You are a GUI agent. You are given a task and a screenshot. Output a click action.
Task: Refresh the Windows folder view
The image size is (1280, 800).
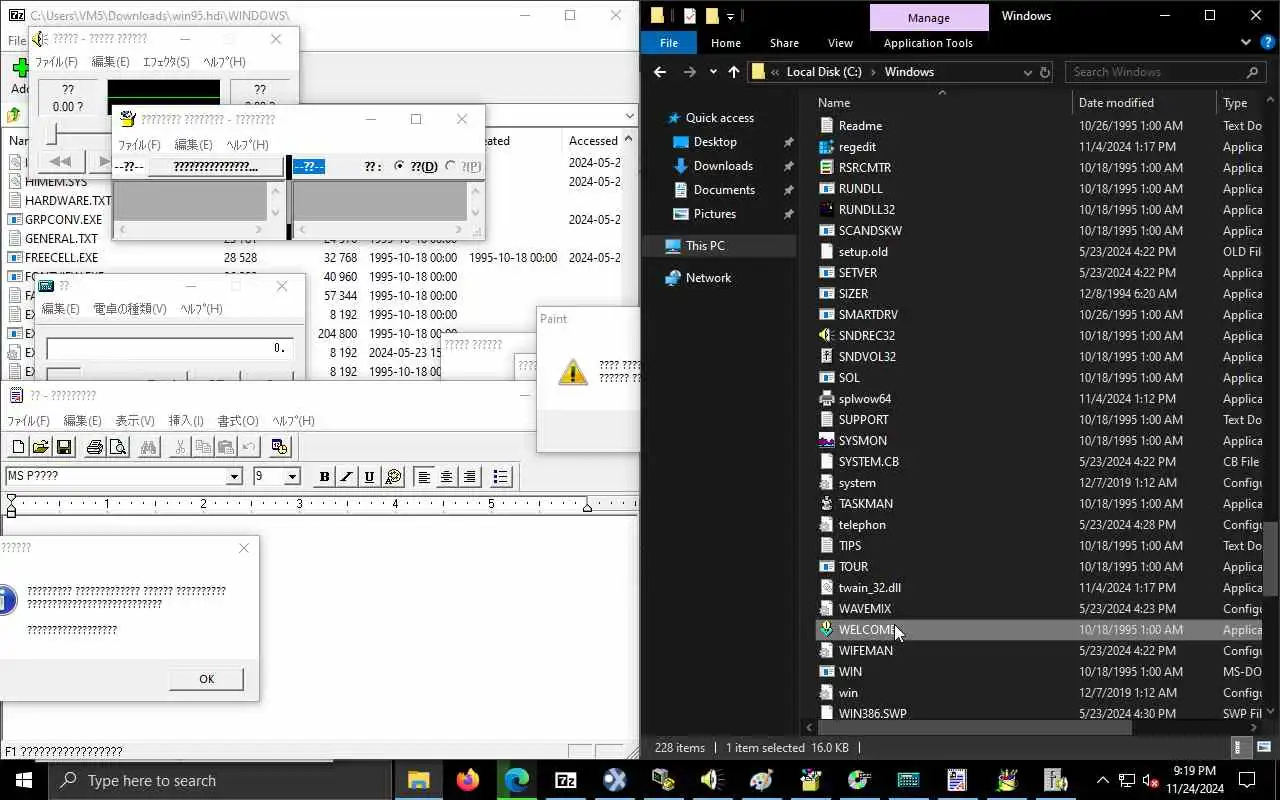coord(1045,72)
